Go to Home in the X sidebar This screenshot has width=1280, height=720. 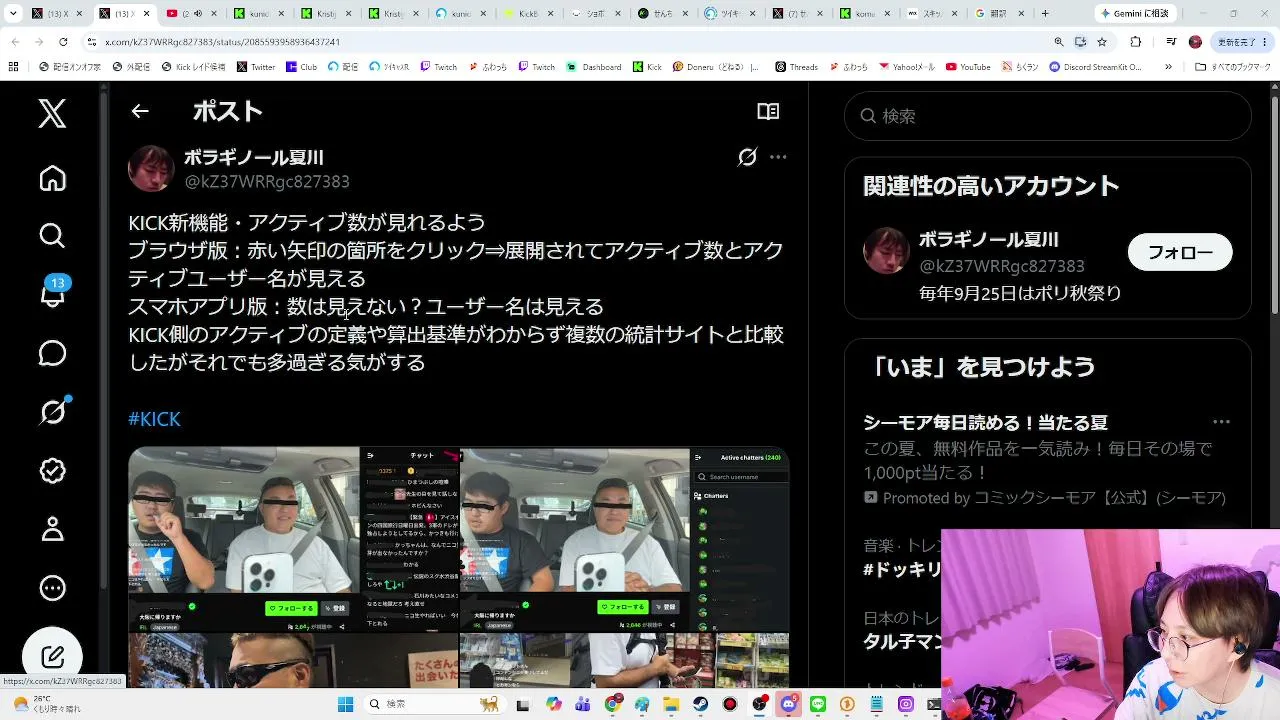click(52, 178)
